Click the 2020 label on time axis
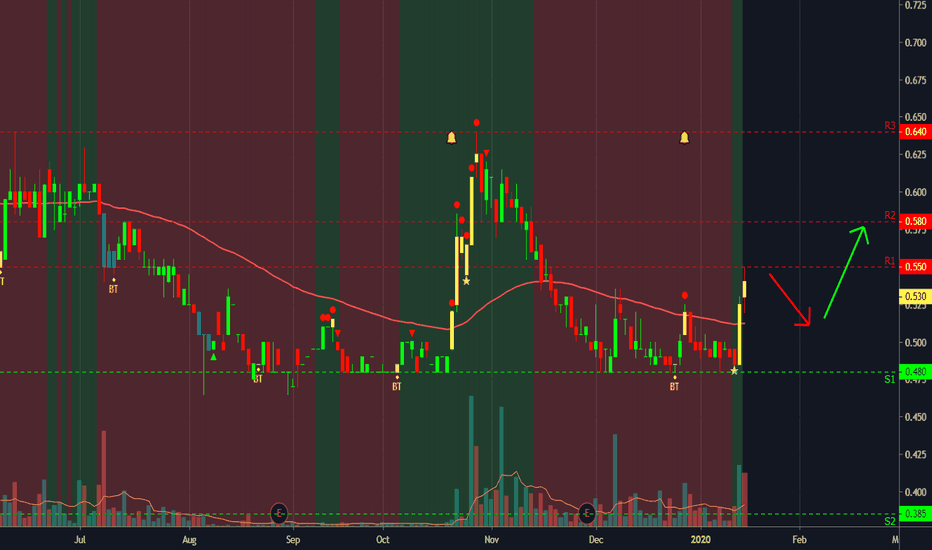This screenshot has width=932, height=550. 701,540
